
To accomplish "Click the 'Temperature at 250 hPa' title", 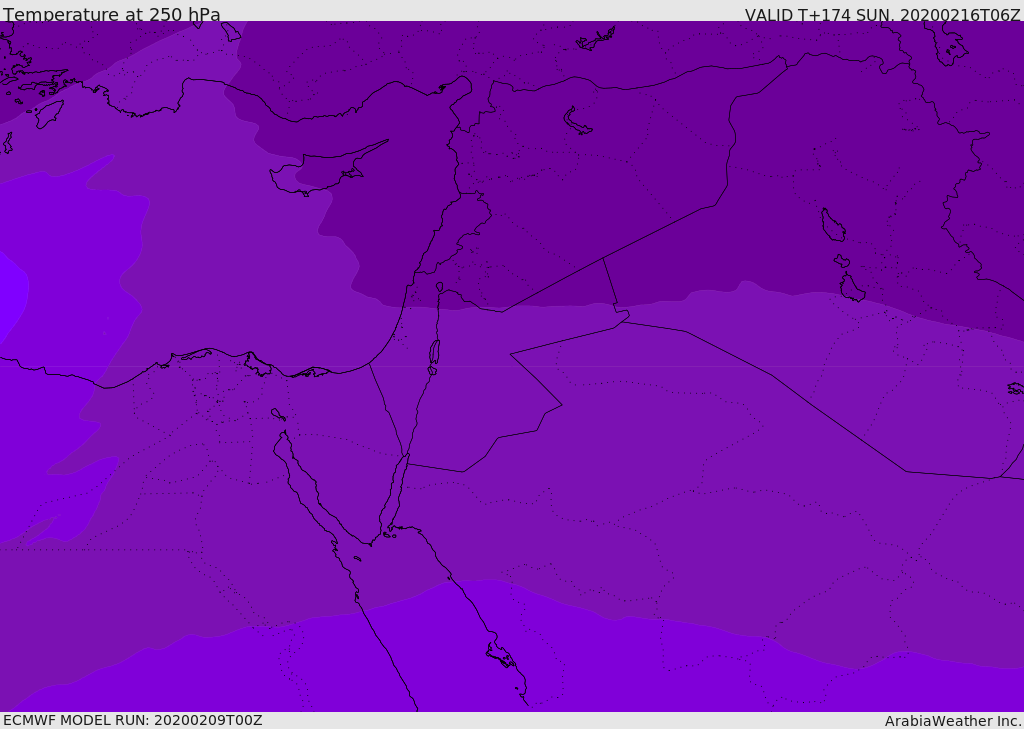I will (112, 15).
